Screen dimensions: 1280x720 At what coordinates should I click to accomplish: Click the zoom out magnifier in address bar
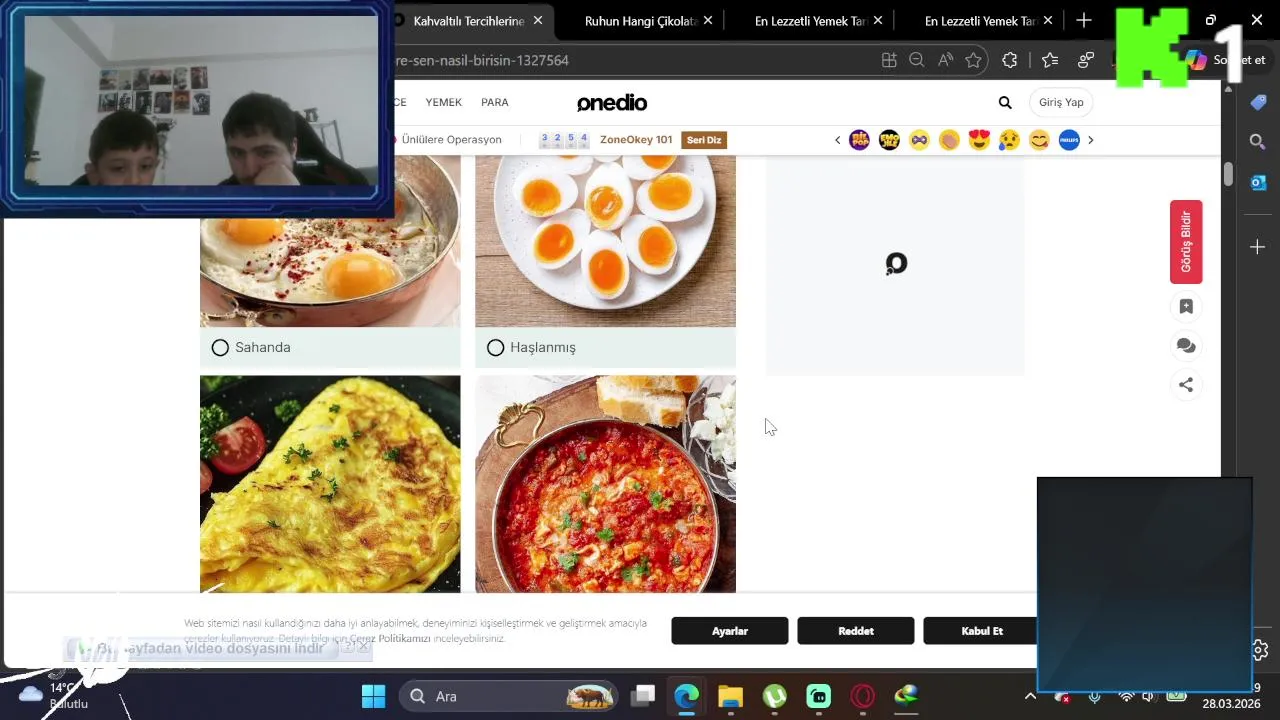[x=916, y=60]
